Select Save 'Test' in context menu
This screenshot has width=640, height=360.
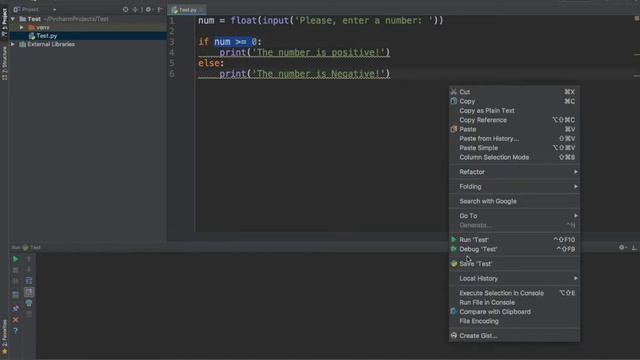pos(514,264)
